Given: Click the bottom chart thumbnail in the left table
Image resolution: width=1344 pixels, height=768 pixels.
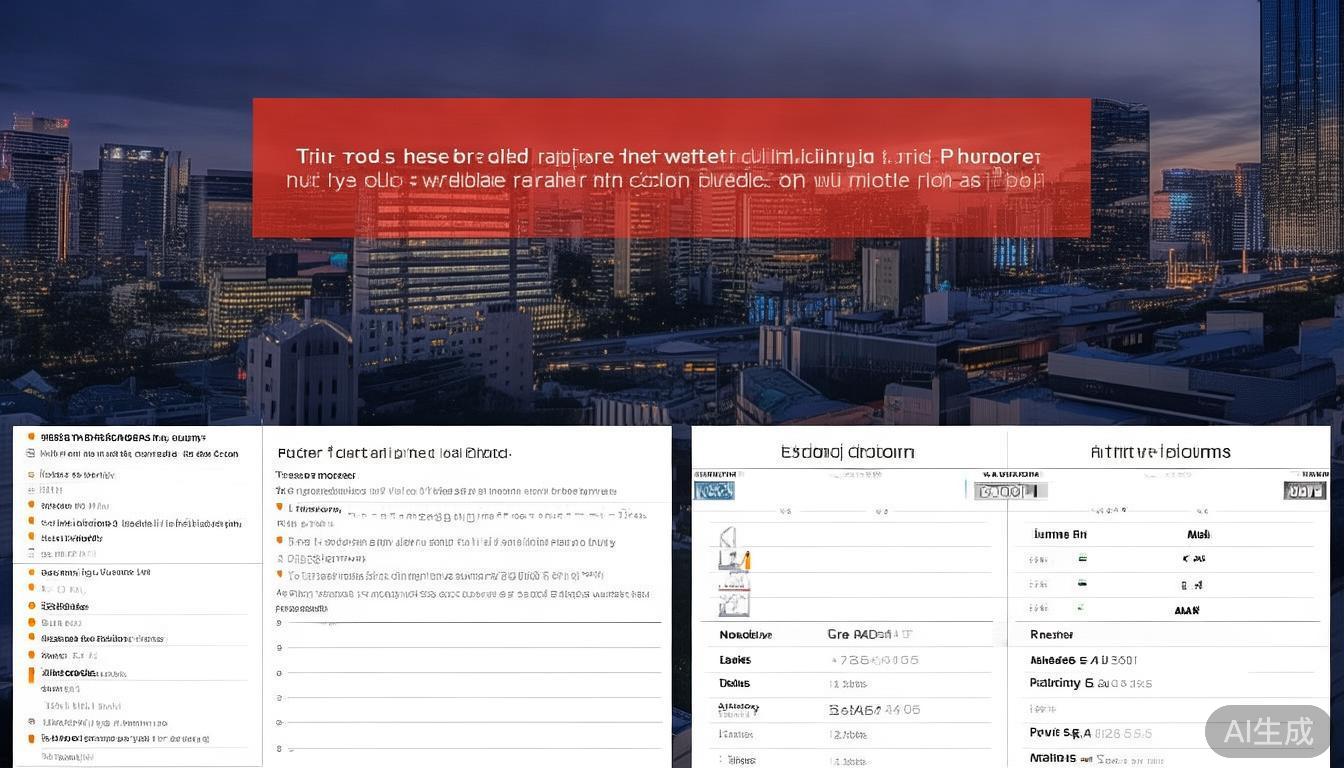Looking at the screenshot, I should 733,604.
